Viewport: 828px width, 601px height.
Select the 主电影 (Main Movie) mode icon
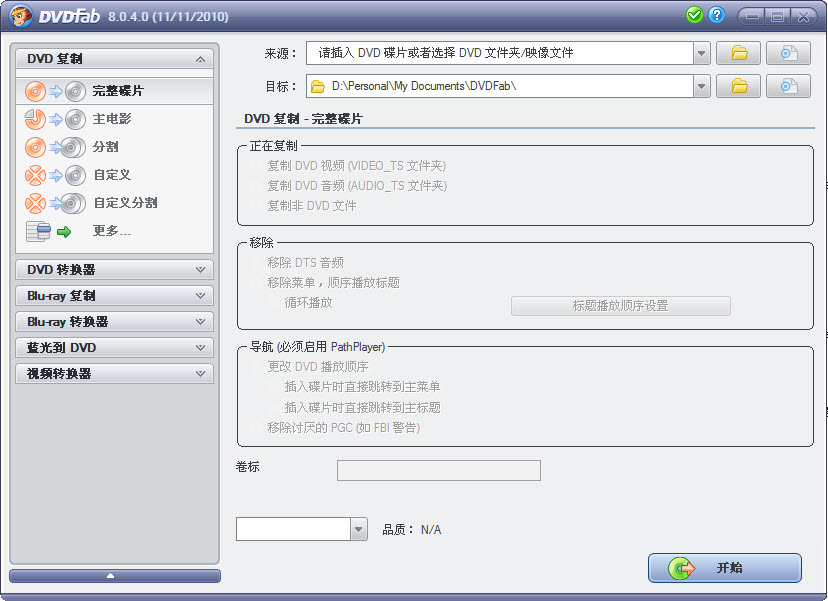[x=36, y=118]
